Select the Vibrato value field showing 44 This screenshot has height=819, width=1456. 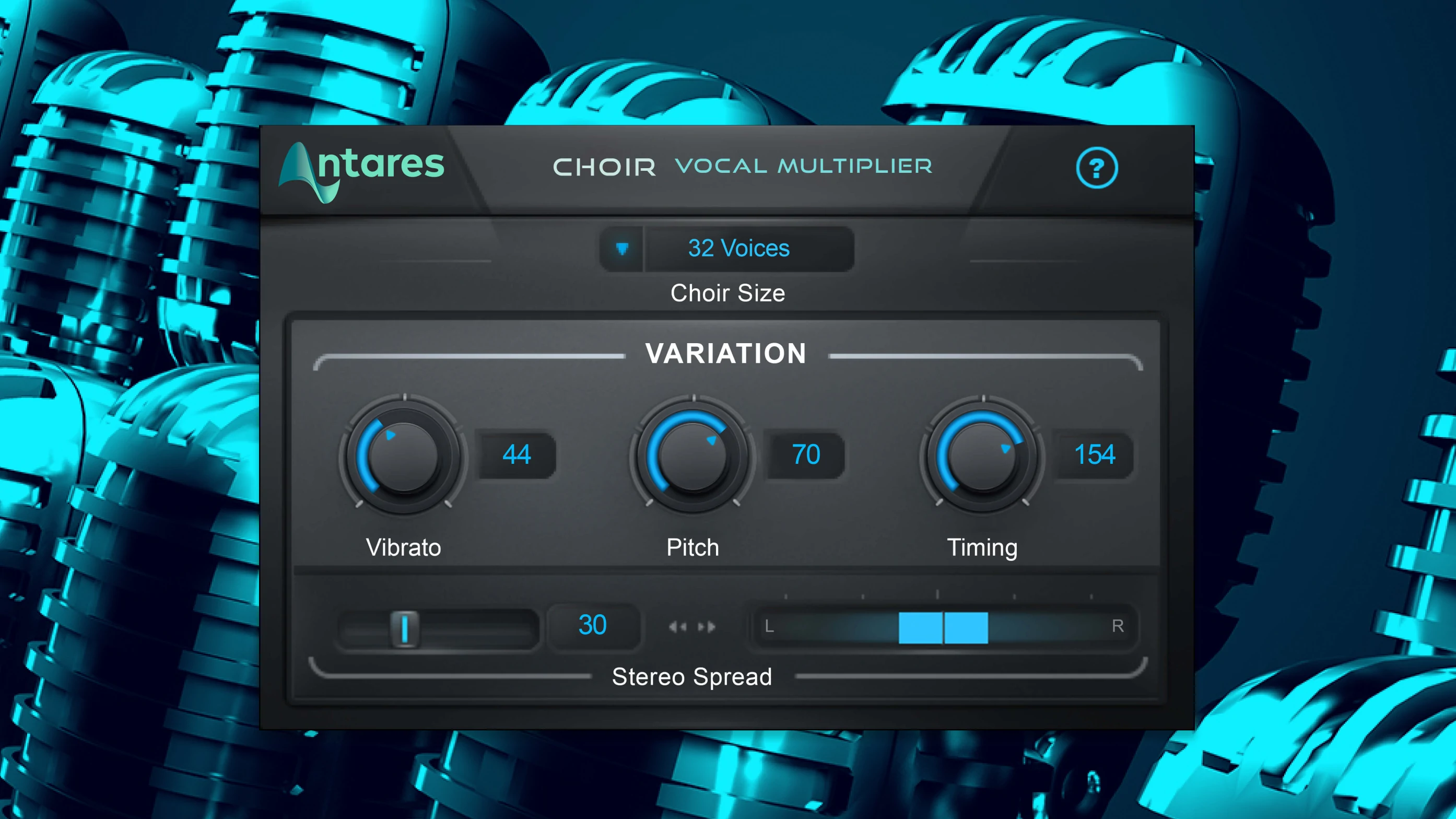[x=516, y=455]
